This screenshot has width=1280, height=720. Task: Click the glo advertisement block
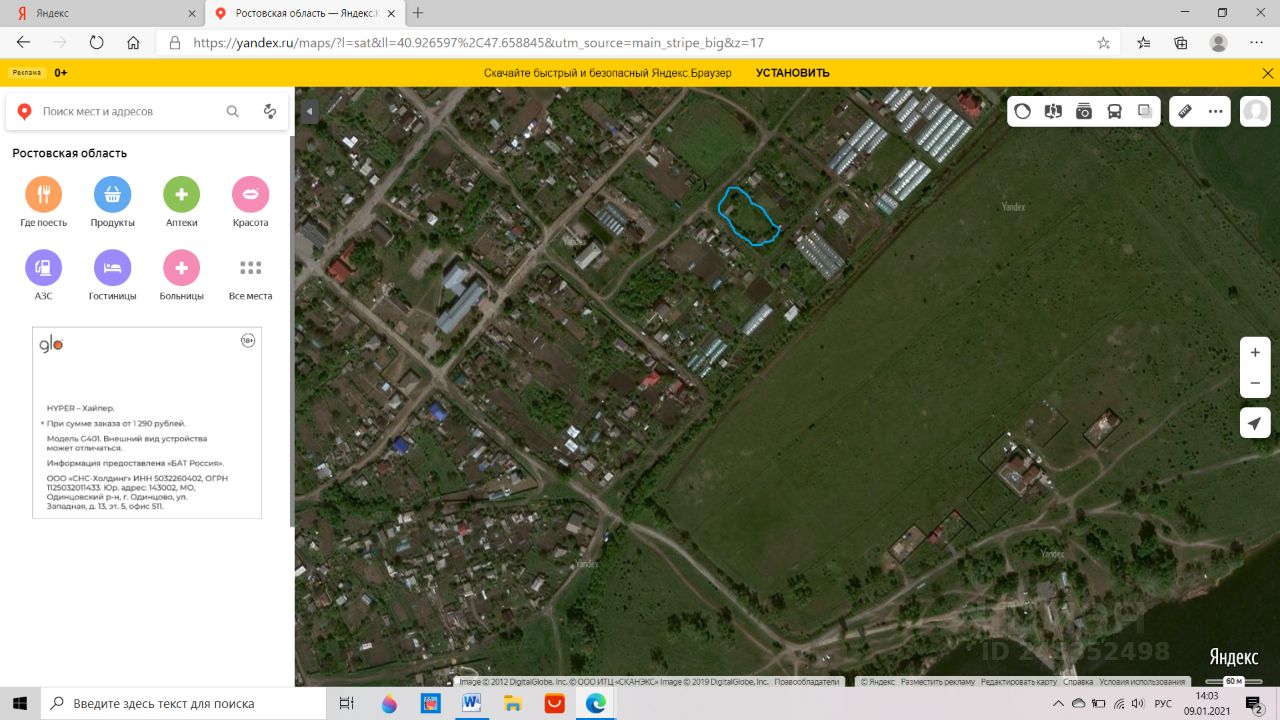[147, 423]
